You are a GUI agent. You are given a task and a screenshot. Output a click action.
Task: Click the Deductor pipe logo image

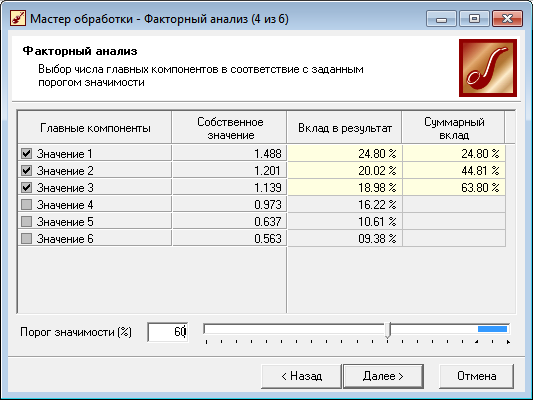point(488,68)
